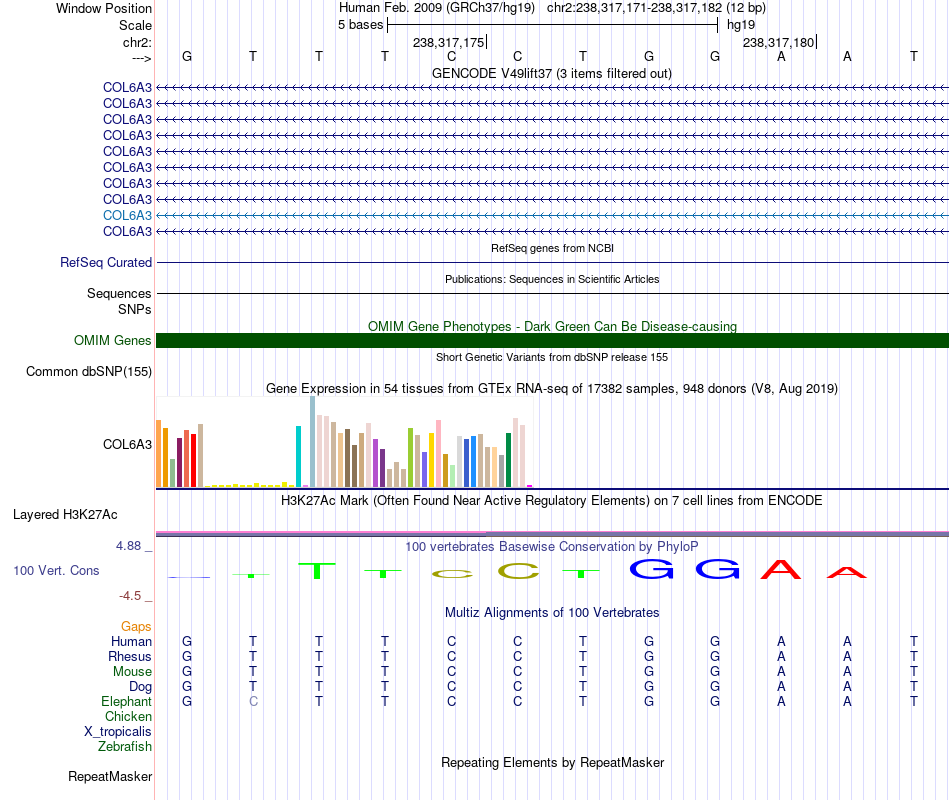Click the chr2: ruler label

tap(137, 42)
